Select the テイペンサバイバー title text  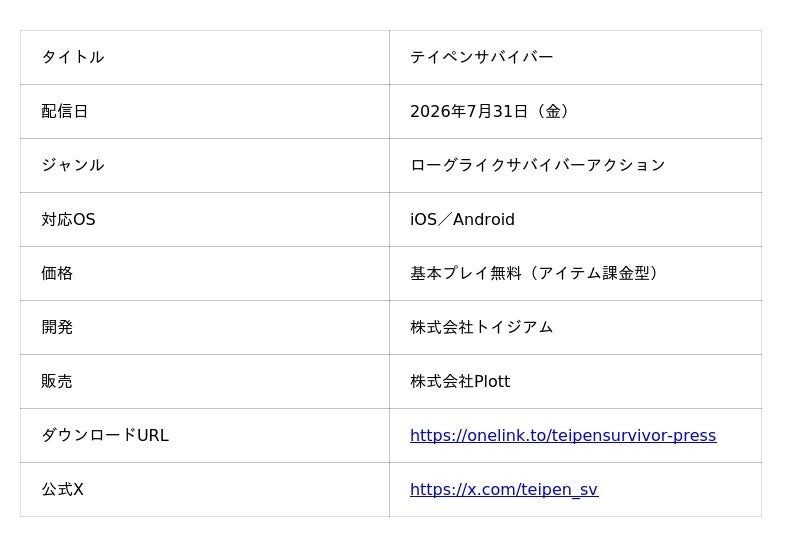(481, 57)
